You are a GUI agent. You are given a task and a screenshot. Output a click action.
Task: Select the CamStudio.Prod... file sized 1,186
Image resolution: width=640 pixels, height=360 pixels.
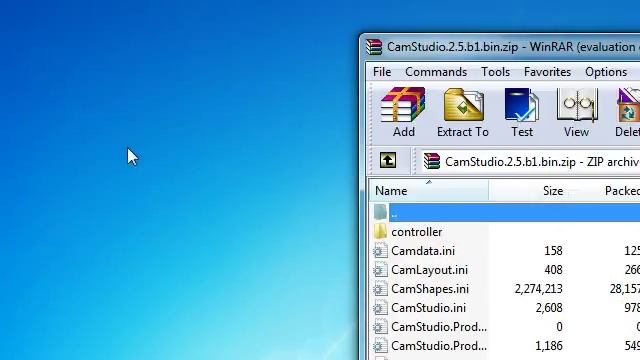pyautogui.click(x=439, y=346)
